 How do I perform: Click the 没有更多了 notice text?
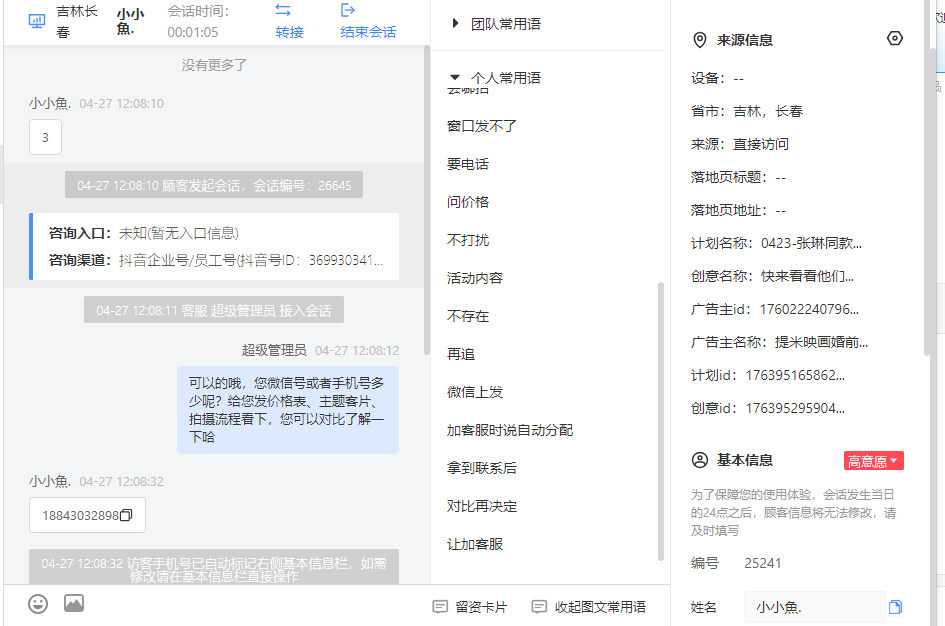pos(214,64)
